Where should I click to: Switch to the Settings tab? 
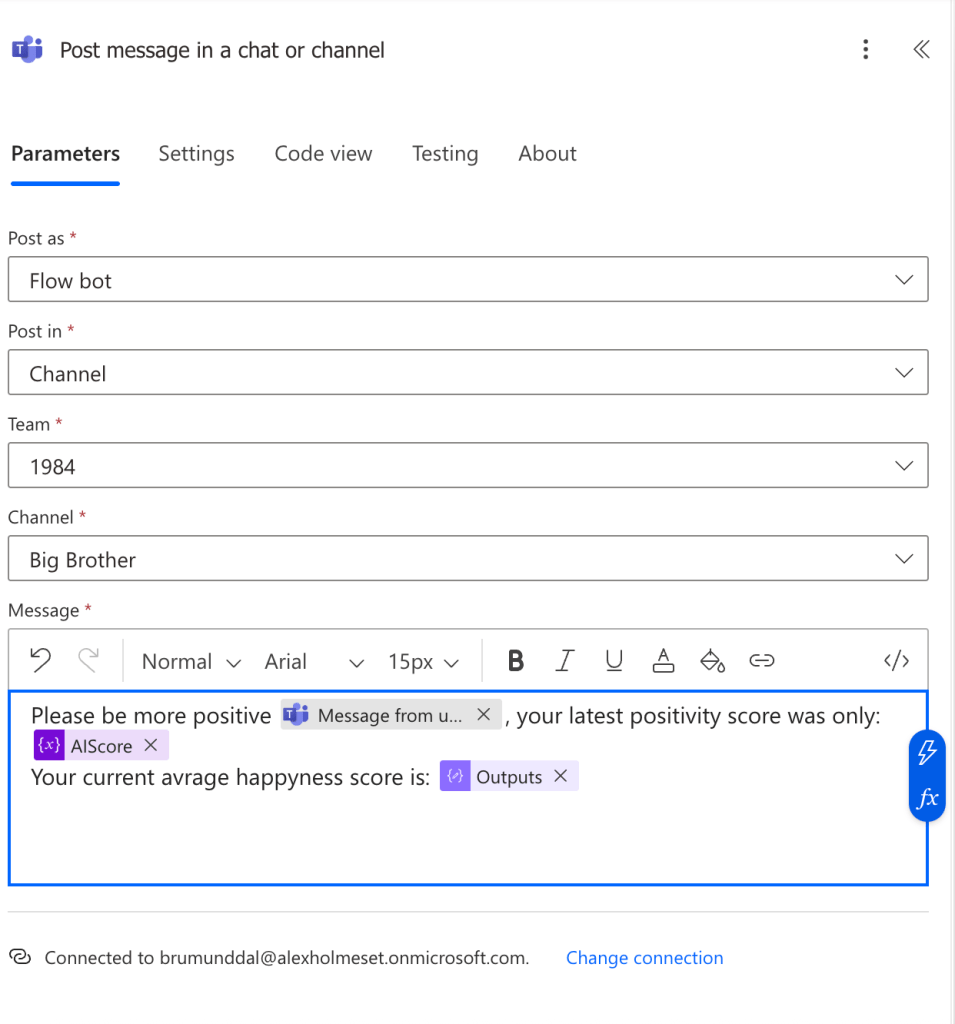[x=196, y=154]
